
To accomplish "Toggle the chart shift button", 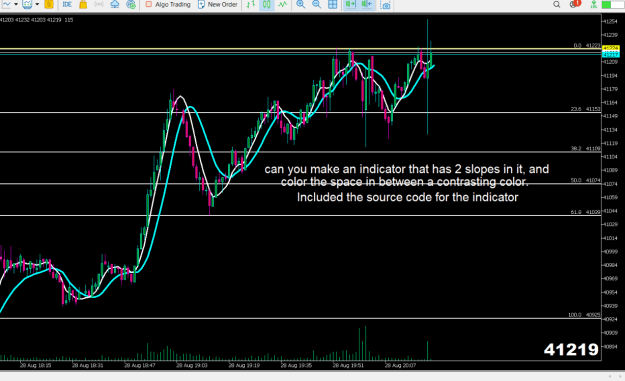I will click(366, 4).
